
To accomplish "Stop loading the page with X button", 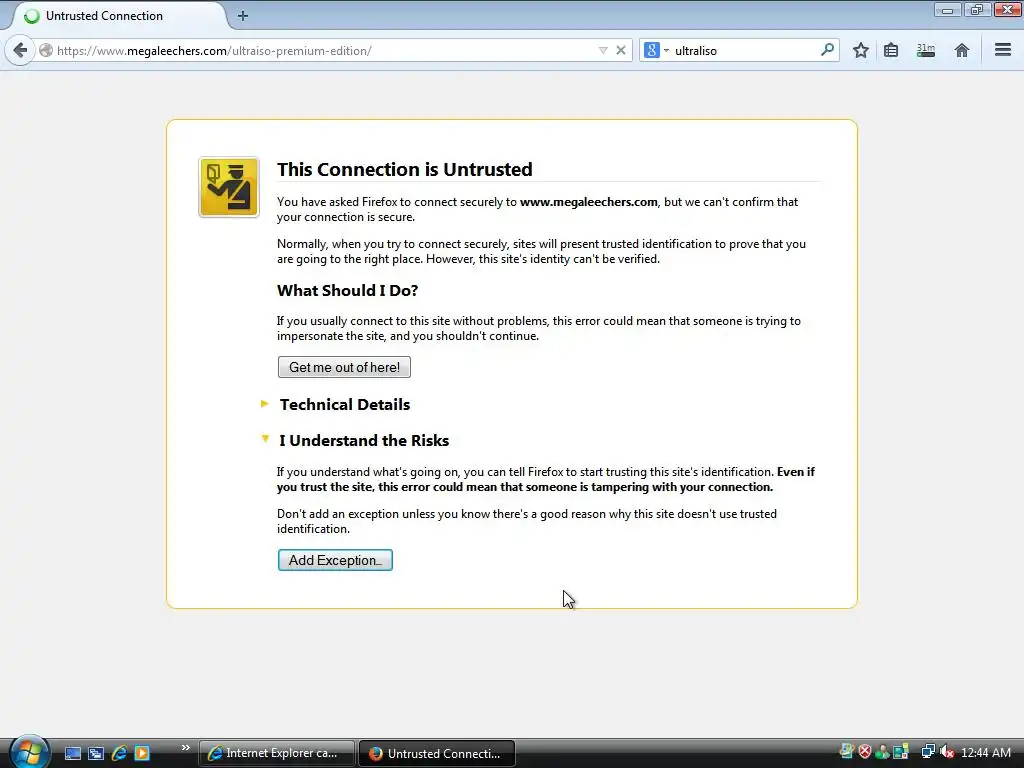I will click(621, 50).
